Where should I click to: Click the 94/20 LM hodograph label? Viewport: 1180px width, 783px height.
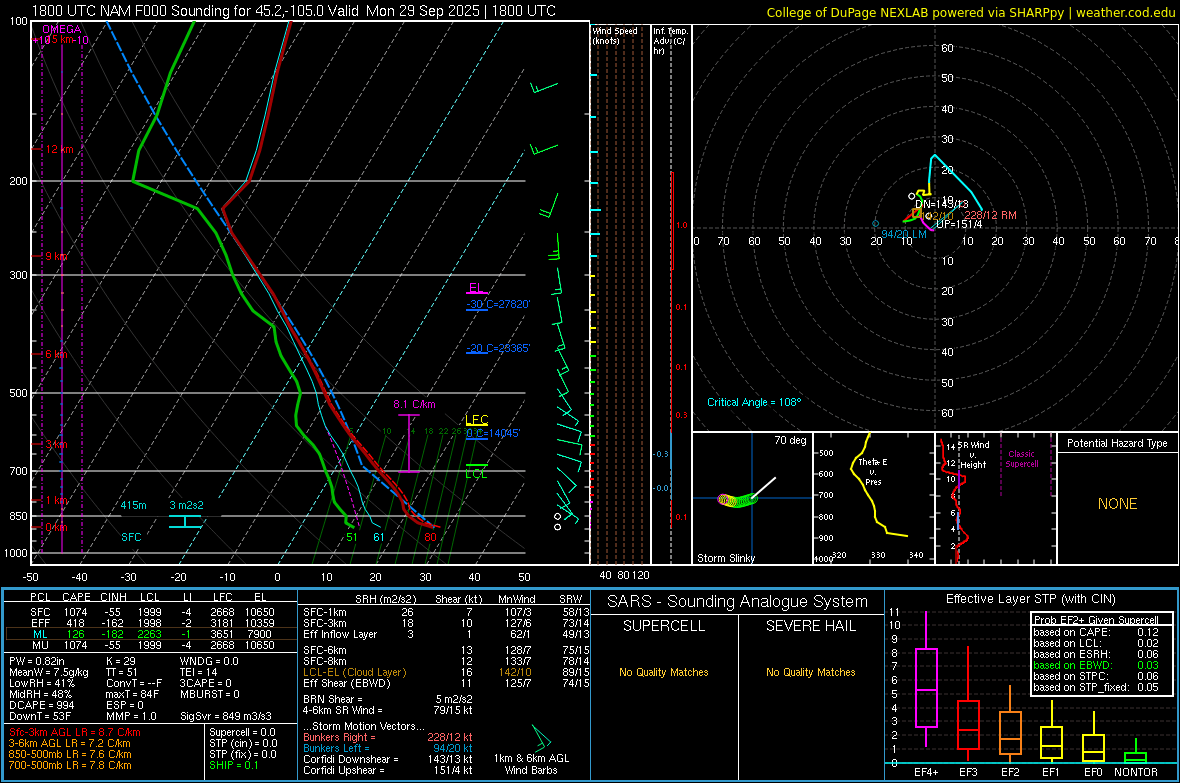(x=904, y=234)
